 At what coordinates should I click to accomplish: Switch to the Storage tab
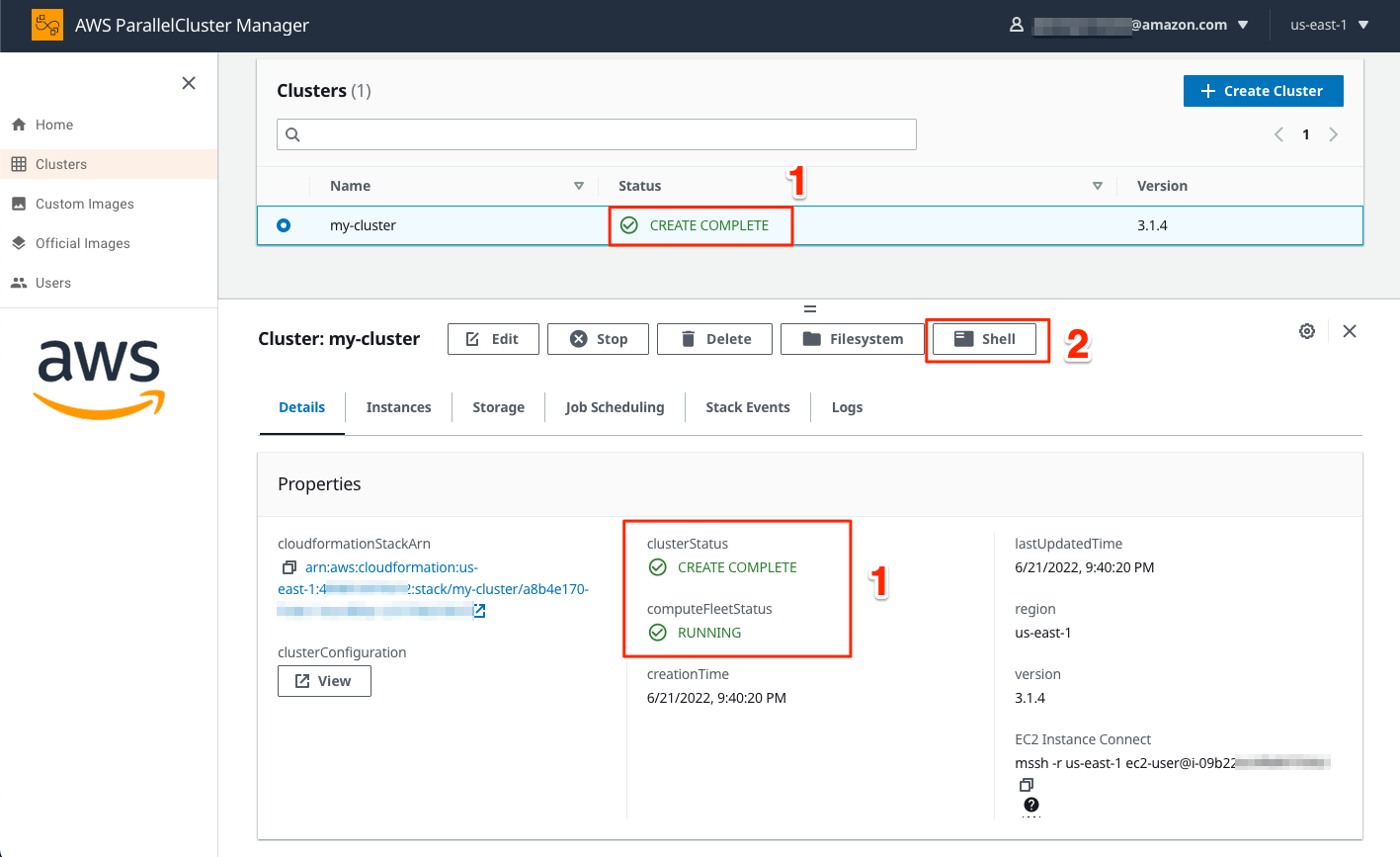click(x=498, y=407)
